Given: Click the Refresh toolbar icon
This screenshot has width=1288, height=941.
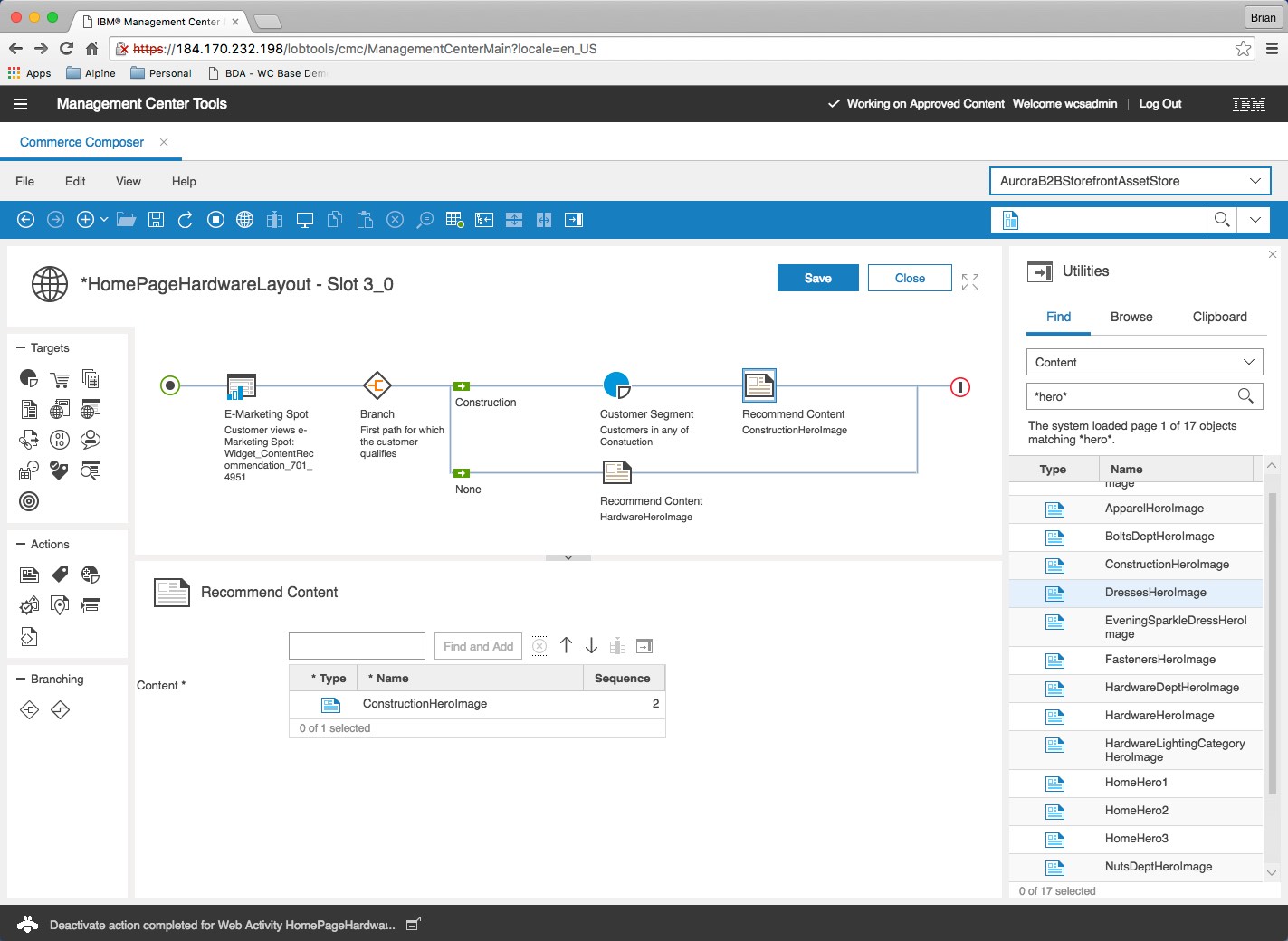Looking at the screenshot, I should pos(186,220).
